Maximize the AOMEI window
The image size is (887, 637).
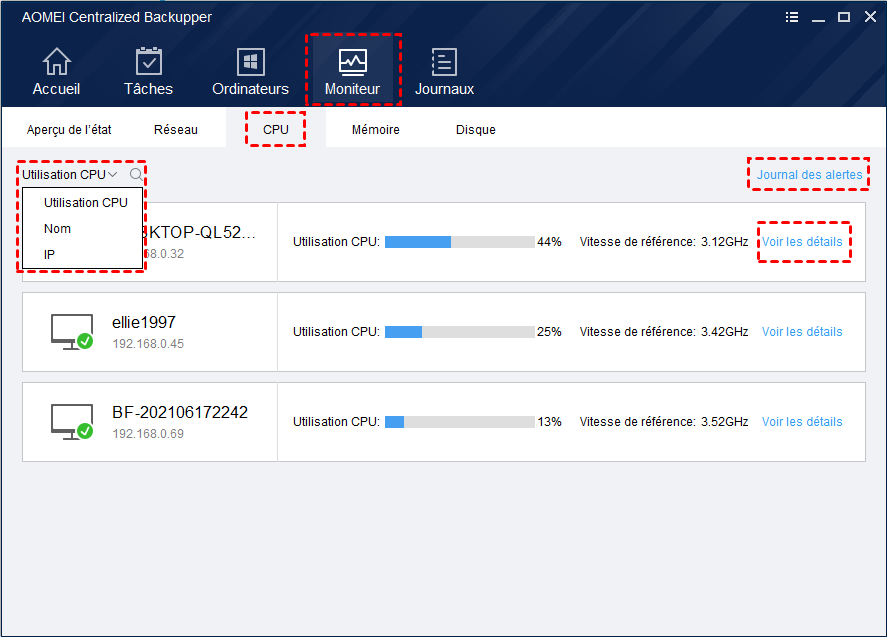click(x=843, y=17)
